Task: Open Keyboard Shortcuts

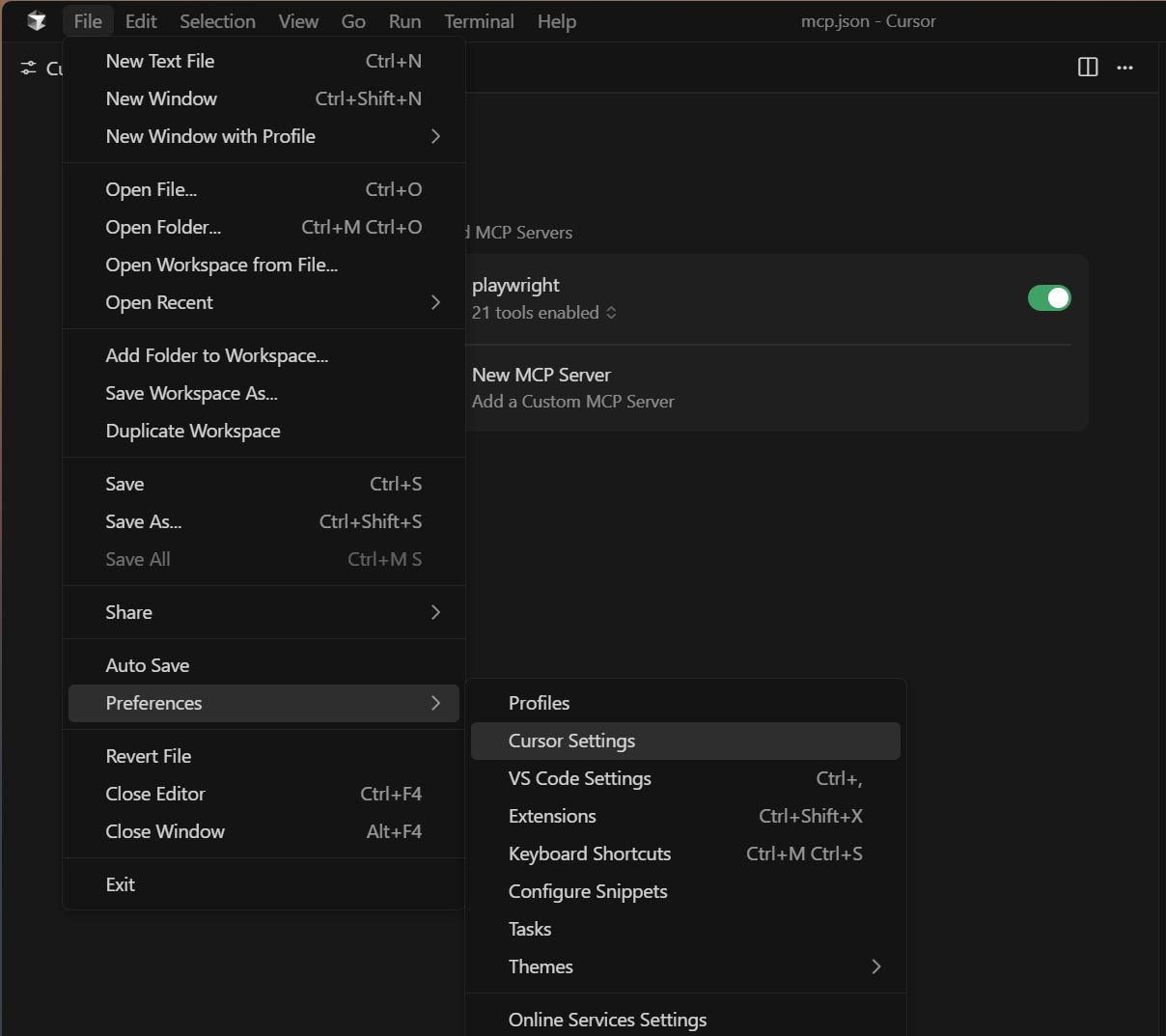Action: click(685, 854)
